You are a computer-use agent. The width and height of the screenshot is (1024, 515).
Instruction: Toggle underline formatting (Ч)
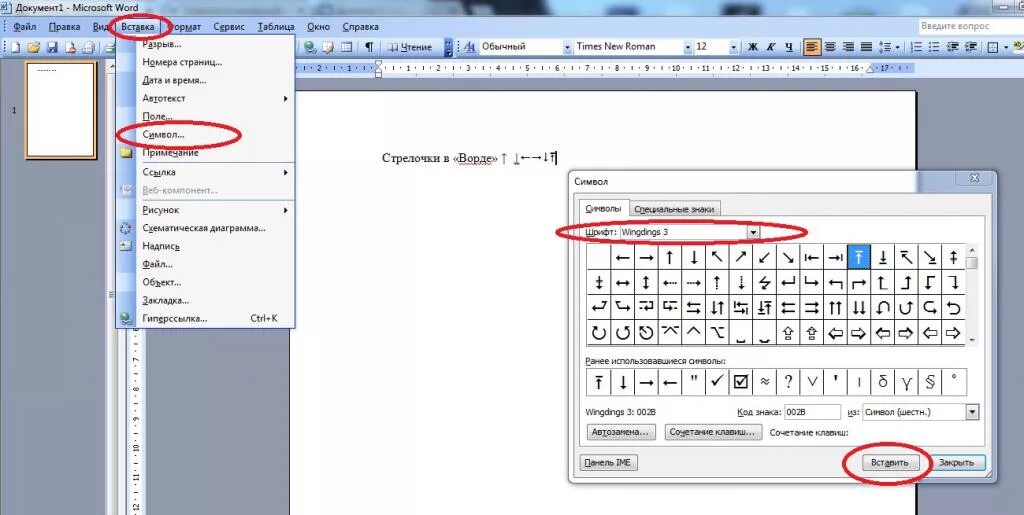point(790,47)
